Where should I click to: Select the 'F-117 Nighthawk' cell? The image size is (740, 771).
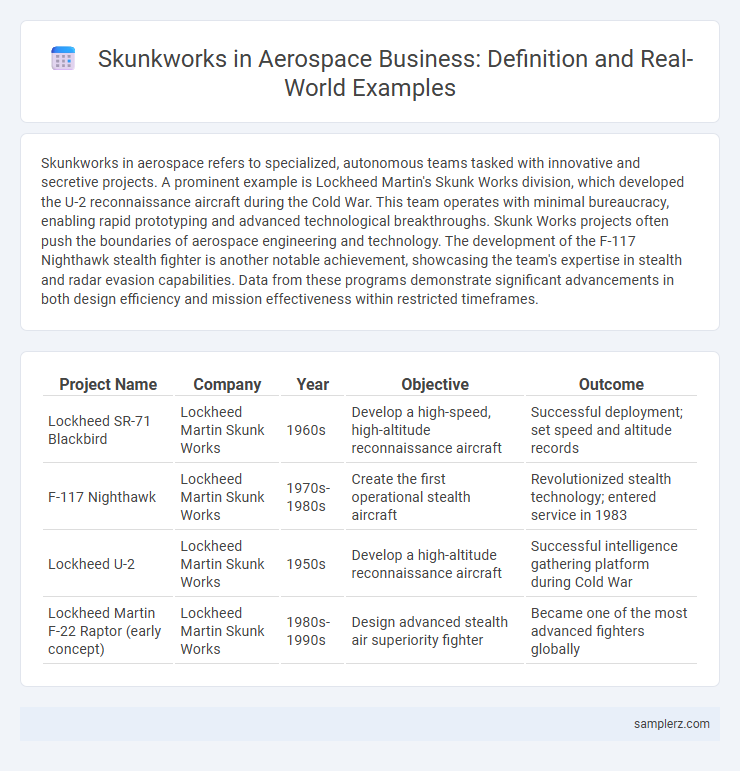[x=108, y=497]
